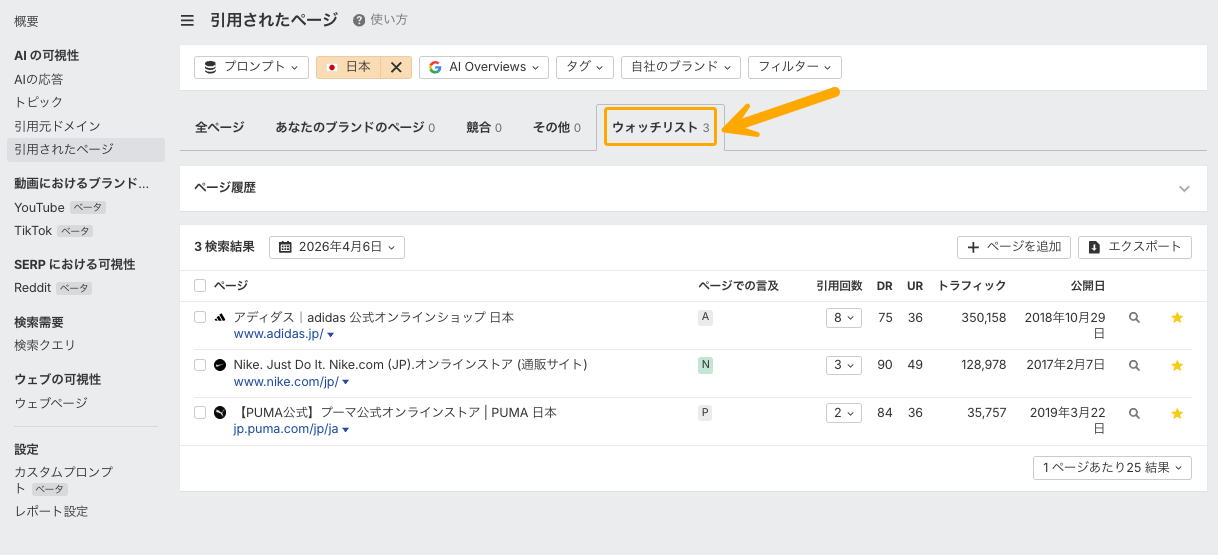Click magnifier icon in Nike row

[1134, 366]
